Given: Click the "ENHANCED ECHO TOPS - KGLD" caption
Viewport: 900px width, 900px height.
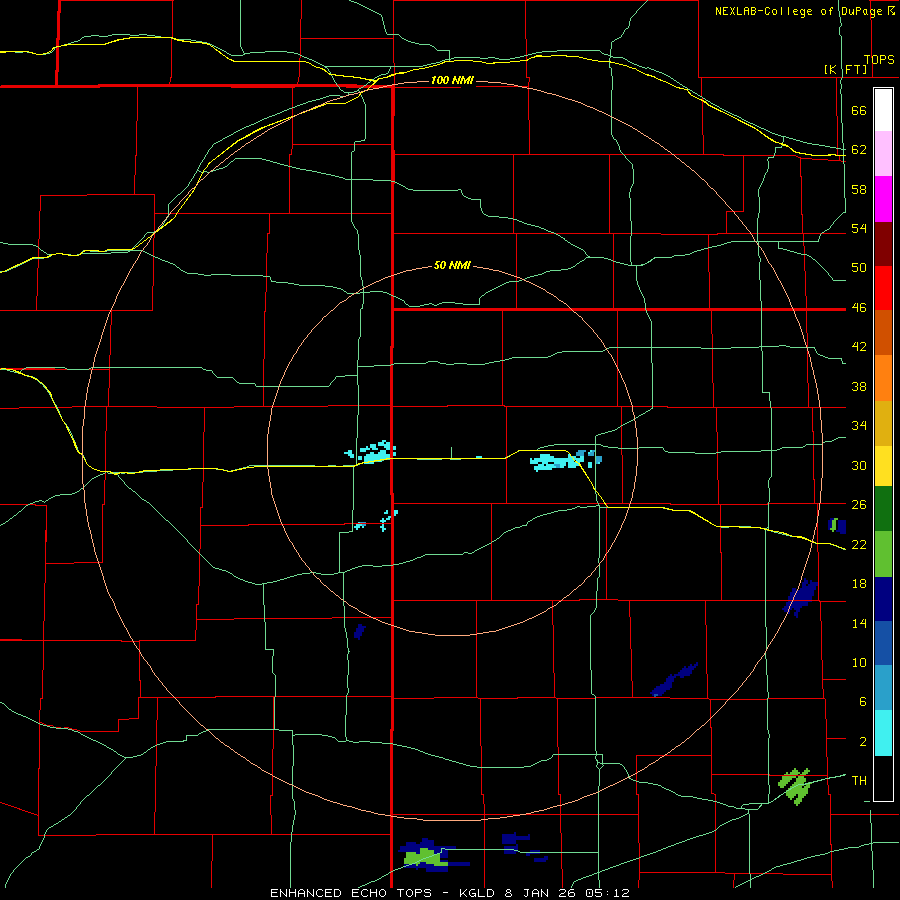Looking at the screenshot, I should click(383, 893).
